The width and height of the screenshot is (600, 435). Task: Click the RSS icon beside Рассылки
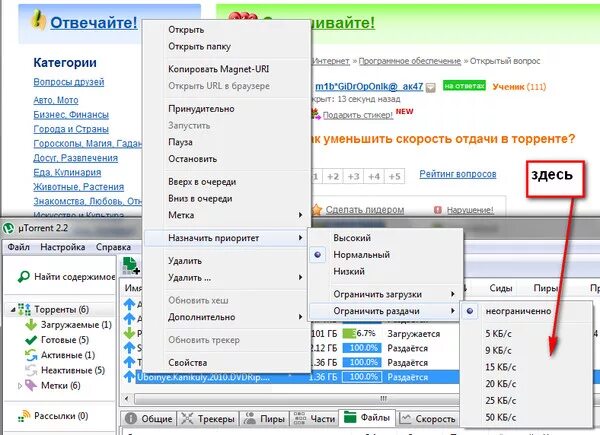[x=24, y=416]
